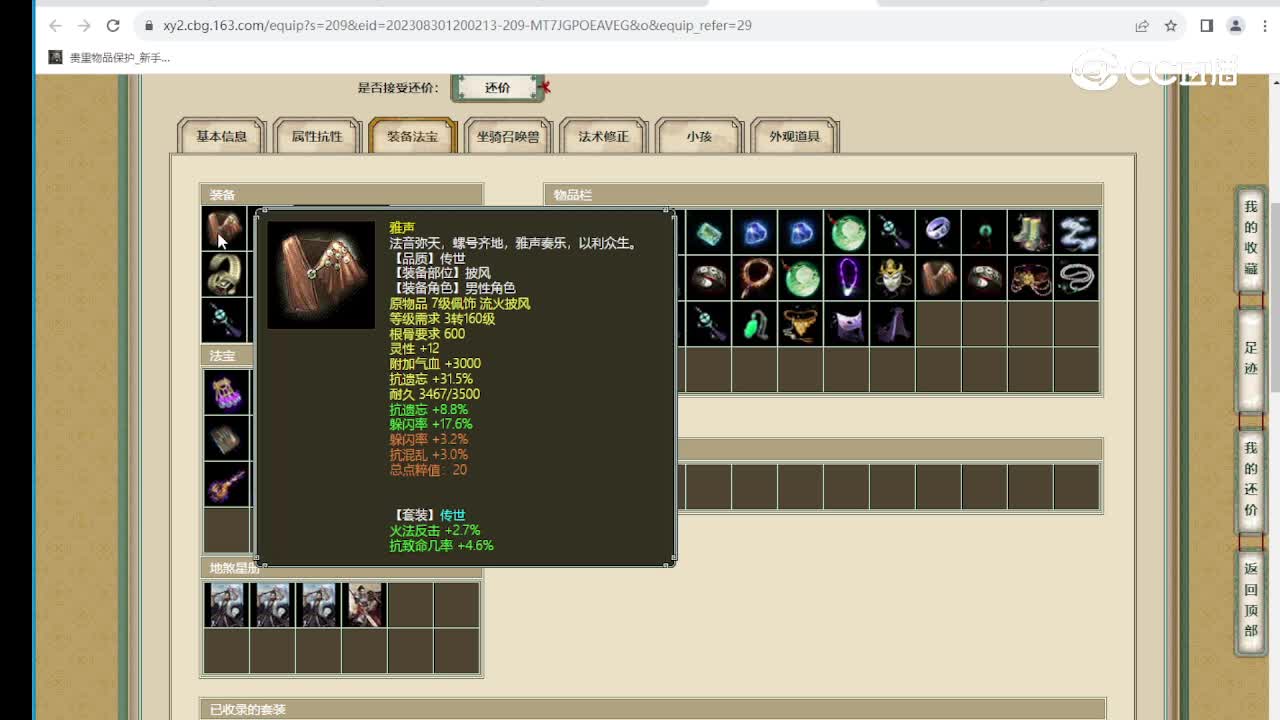Open the browser profile menu
Screen dimensions: 1280x720
click(x=1236, y=26)
